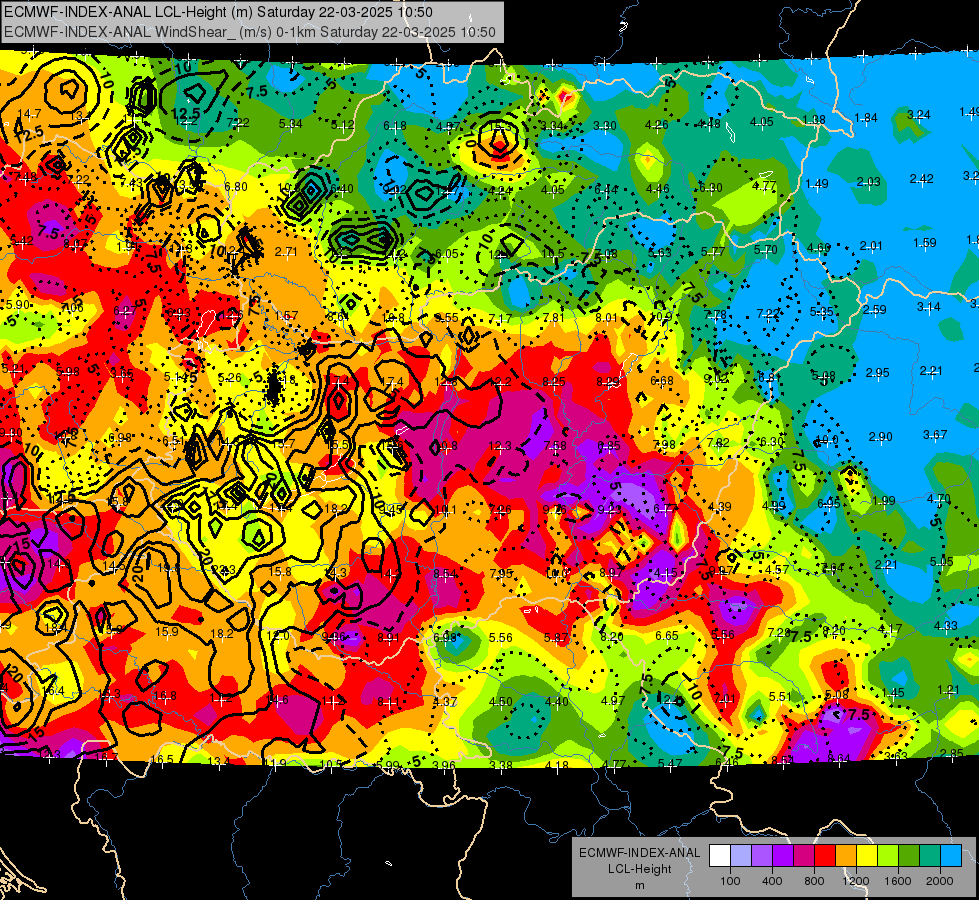
Task: Click the legend tick label 2000
Action: click(940, 881)
